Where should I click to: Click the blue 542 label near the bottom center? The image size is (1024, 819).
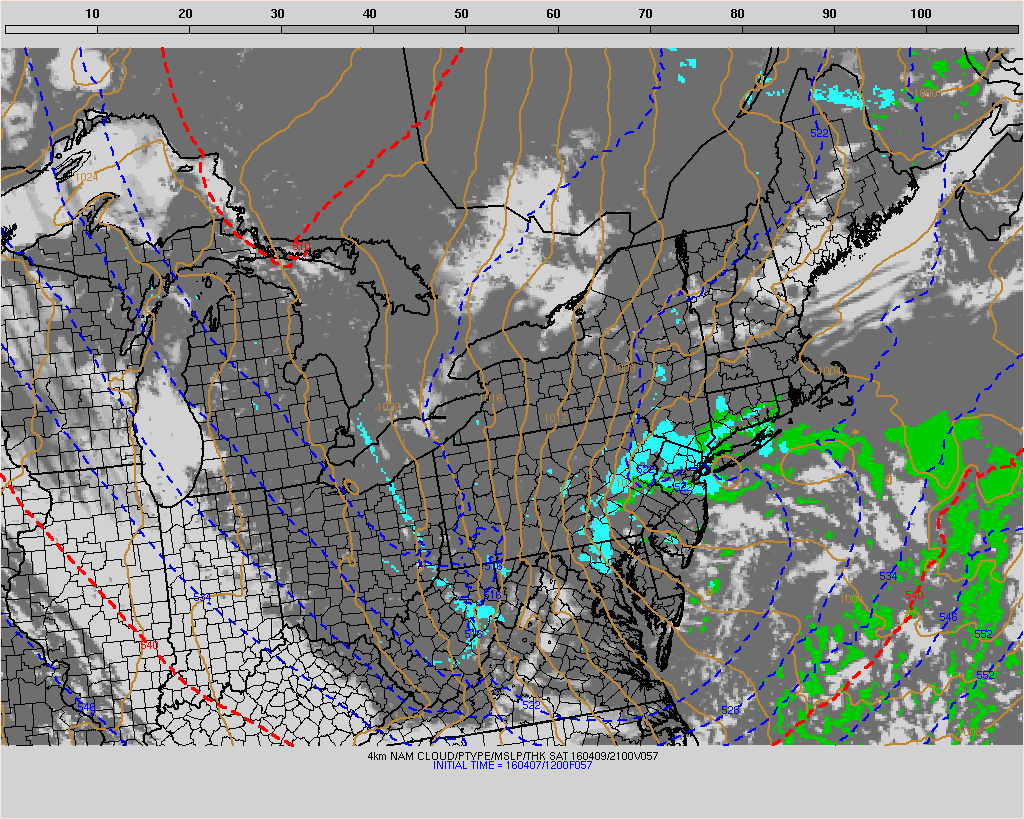[531, 705]
